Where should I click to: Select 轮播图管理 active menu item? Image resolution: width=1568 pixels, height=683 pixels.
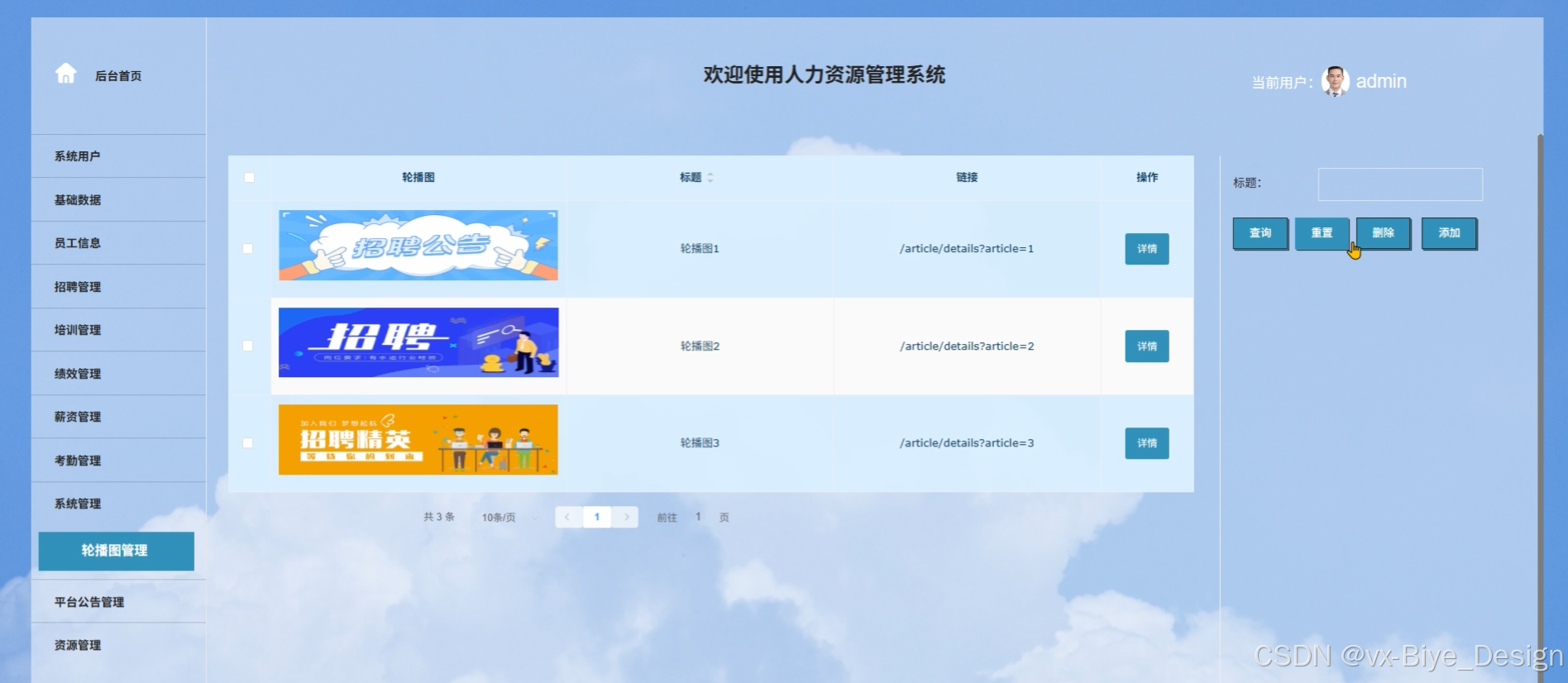[x=116, y=551]
